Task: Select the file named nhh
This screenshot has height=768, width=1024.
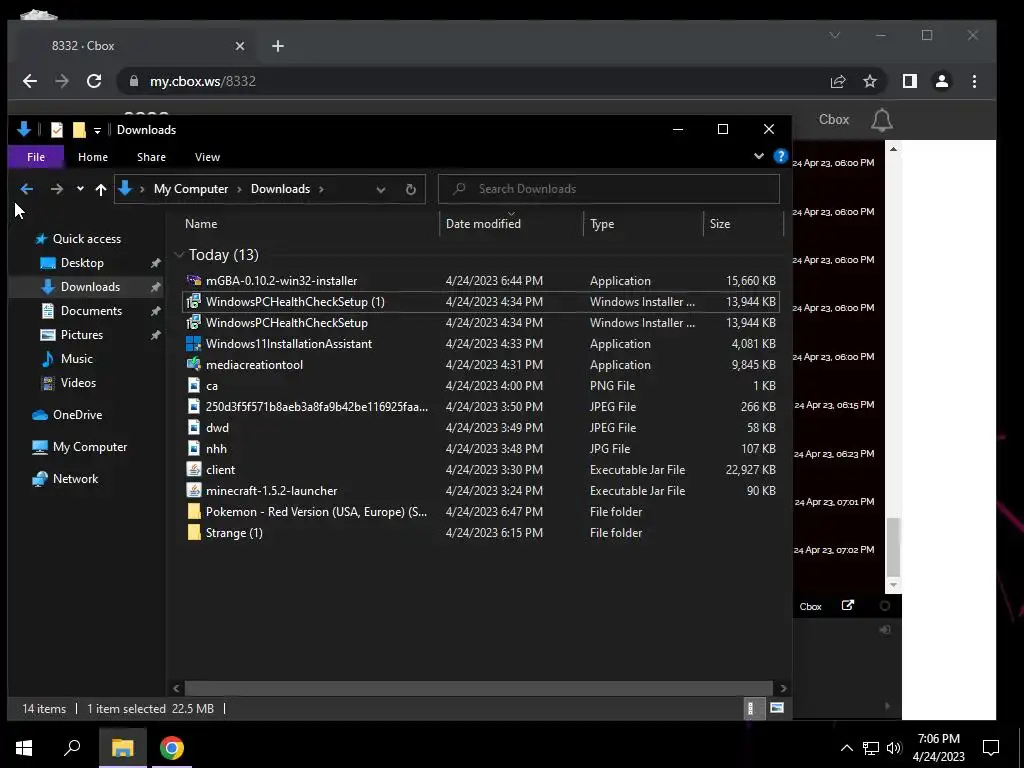Action: click(216, 449)
